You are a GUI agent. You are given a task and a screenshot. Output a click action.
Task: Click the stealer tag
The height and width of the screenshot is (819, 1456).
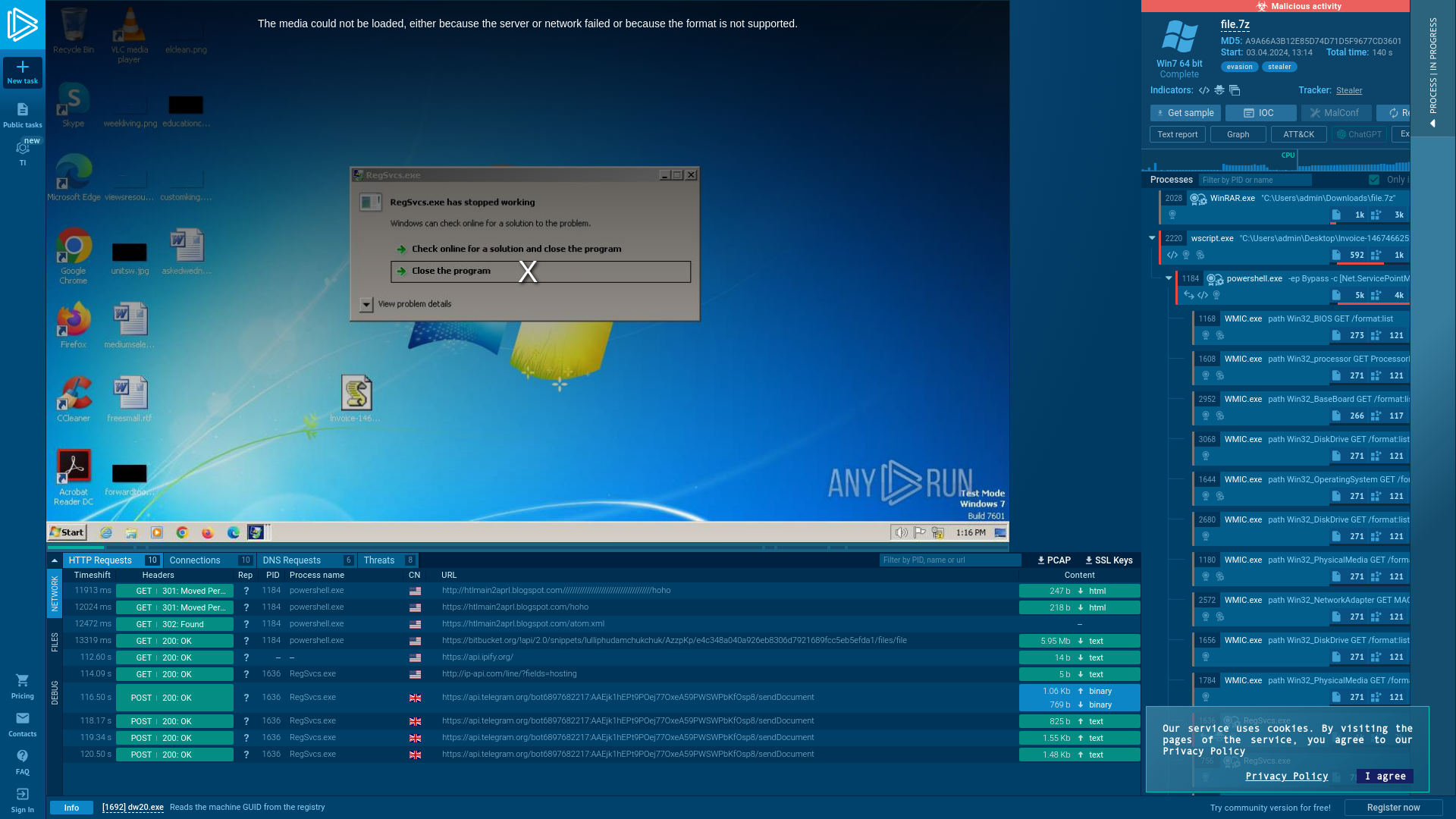(x=1279, y=67)
